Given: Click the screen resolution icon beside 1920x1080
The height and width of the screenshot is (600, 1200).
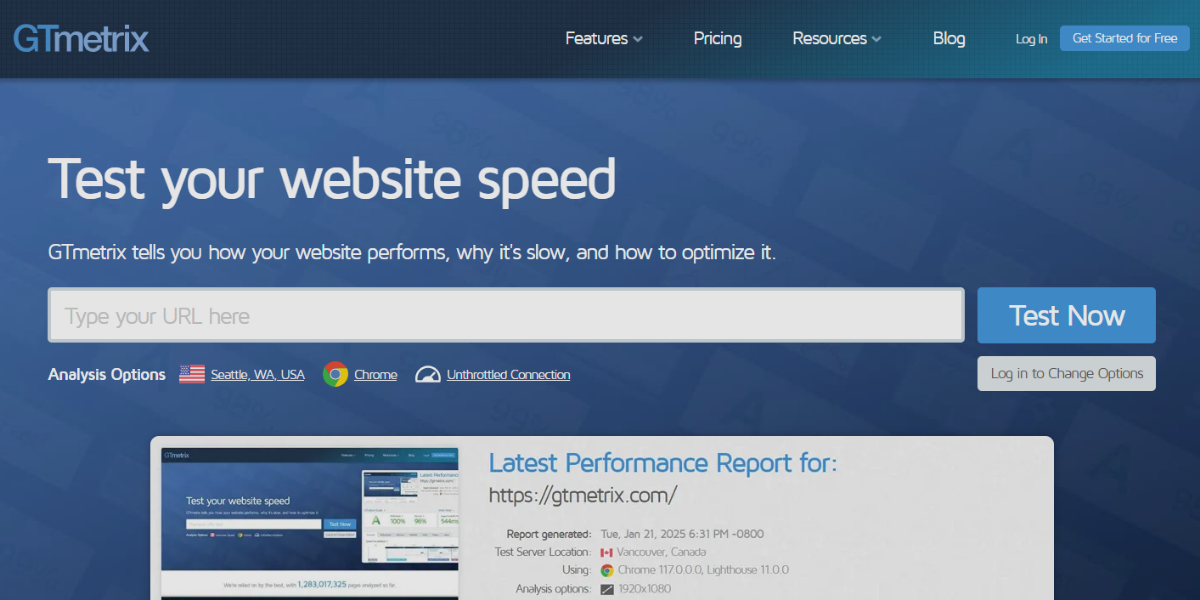Looking at the screenshot, I should [x=606, y=589].
